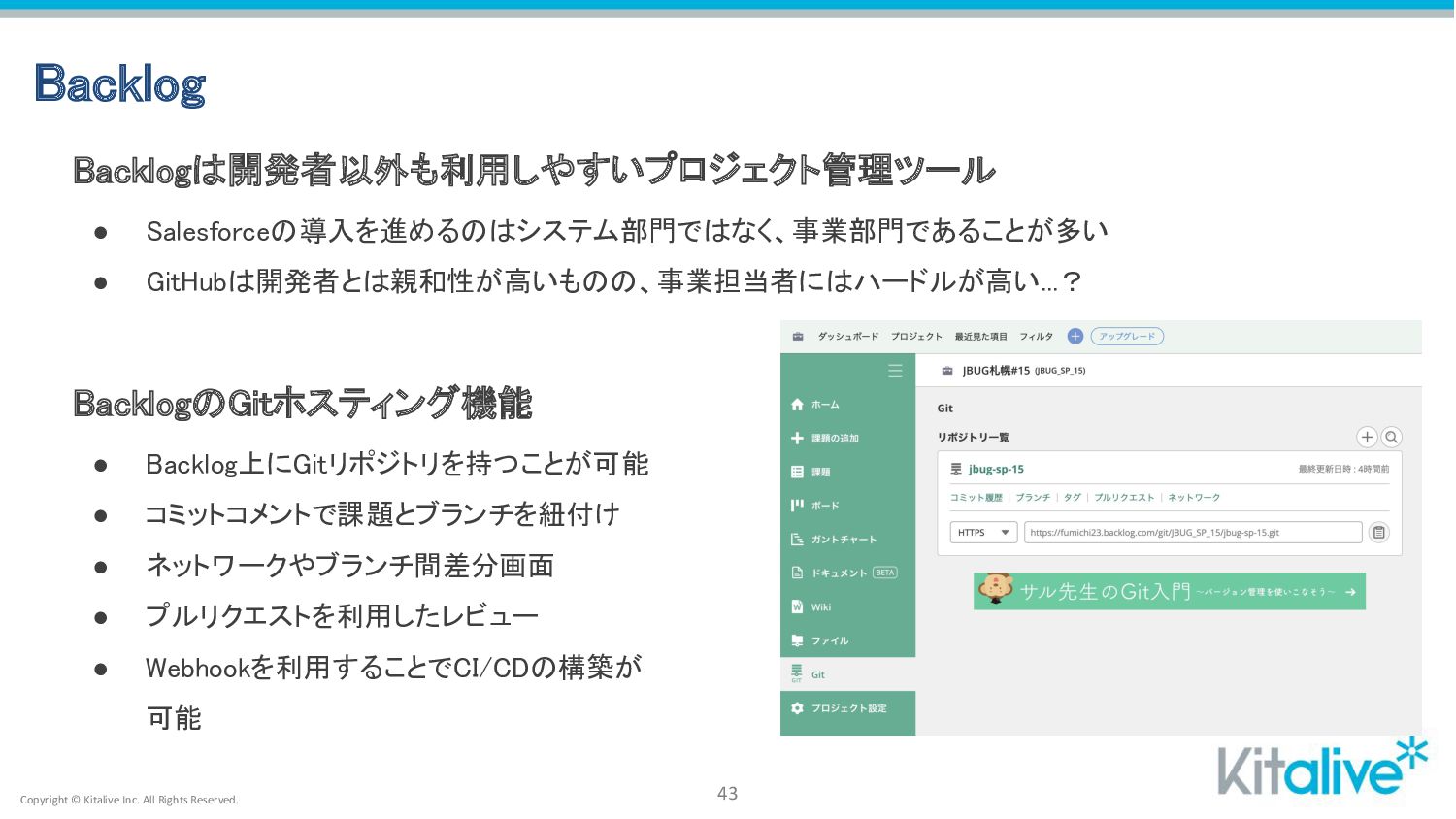Open the ブランチ link

pos(1033,498)
